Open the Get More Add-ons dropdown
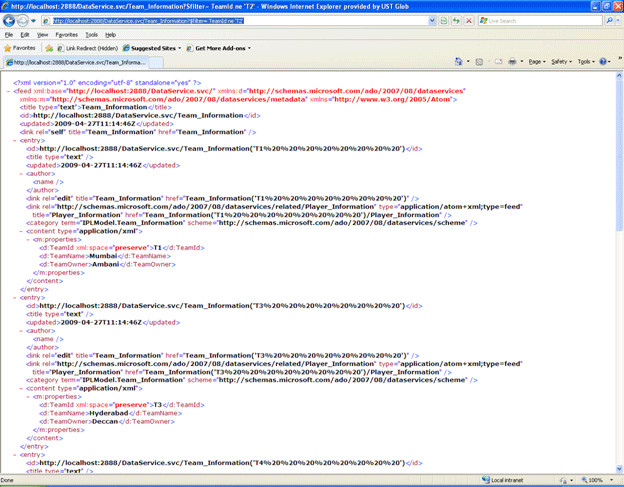Screen dimensions: 624x487 [x=218, y=48]
